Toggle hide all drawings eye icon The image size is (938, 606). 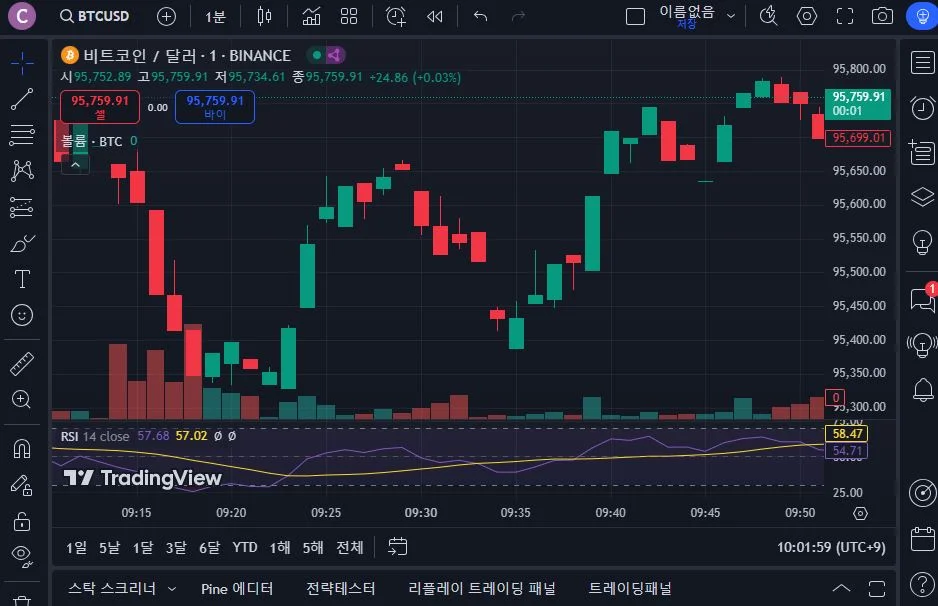coord(22,556)
